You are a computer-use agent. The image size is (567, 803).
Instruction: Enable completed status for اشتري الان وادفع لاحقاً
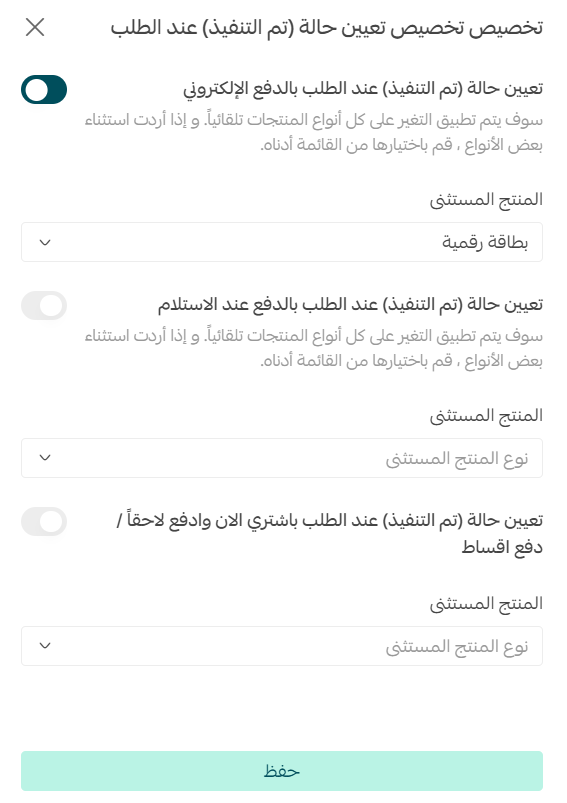tap(44, 522)
